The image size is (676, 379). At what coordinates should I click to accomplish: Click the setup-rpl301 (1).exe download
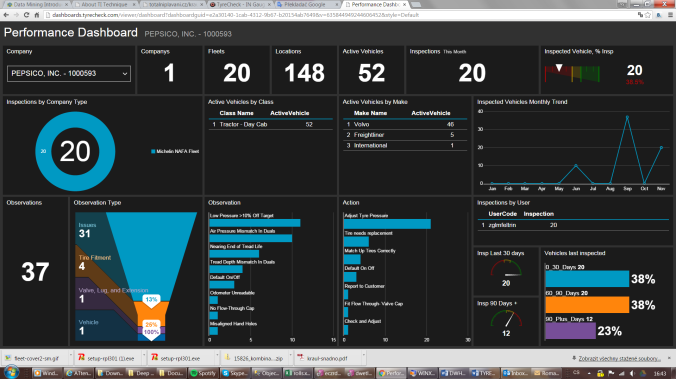(106, 358)
